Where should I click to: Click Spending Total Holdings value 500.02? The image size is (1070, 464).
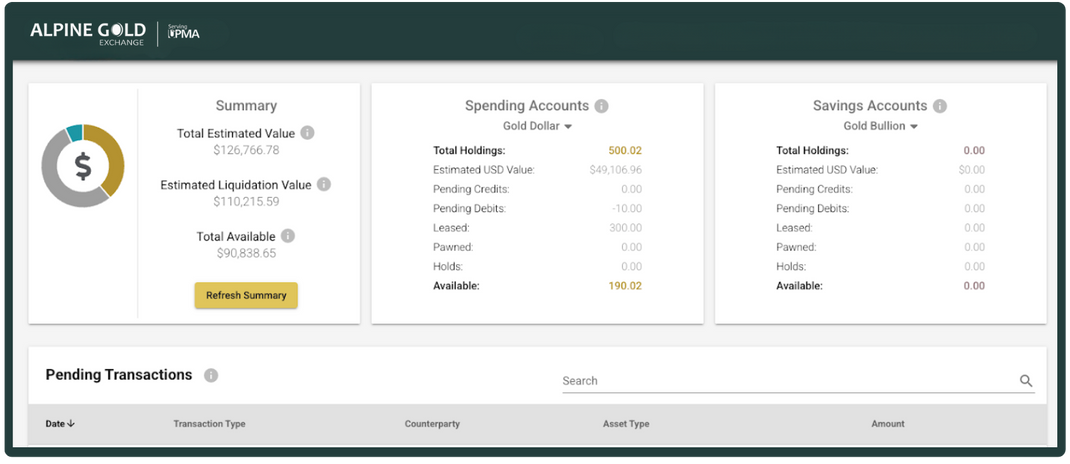coord(625,151)
